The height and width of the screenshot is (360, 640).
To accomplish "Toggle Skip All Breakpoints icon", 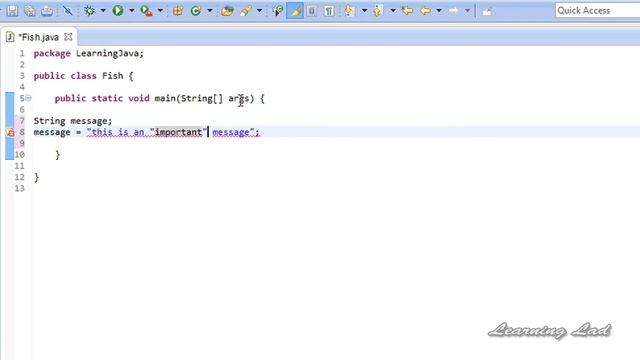I will pos(68,10).
